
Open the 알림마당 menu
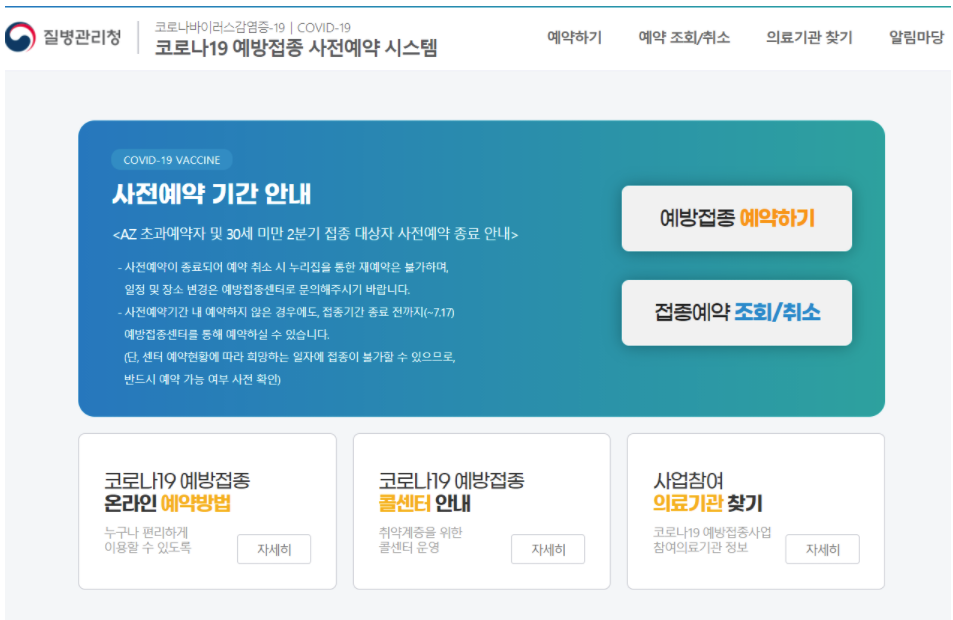(x=917, y=38)
